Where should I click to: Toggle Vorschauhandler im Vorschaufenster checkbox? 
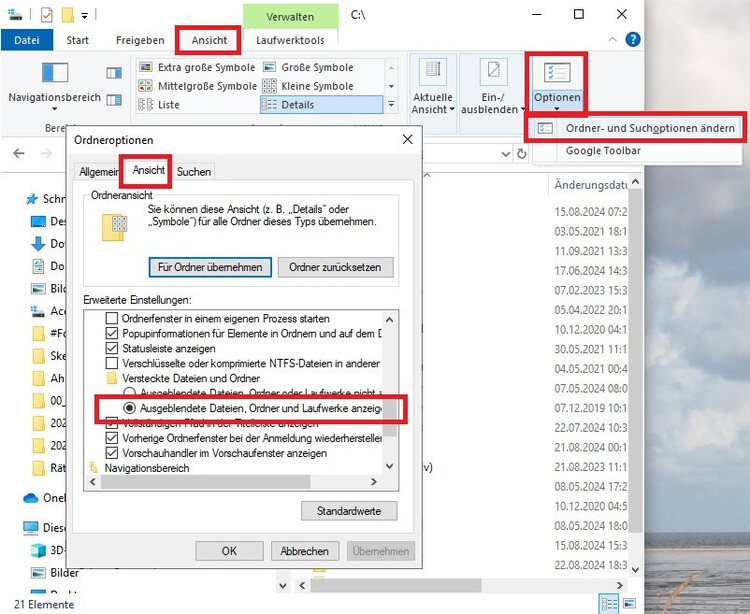tap(111, 453)
